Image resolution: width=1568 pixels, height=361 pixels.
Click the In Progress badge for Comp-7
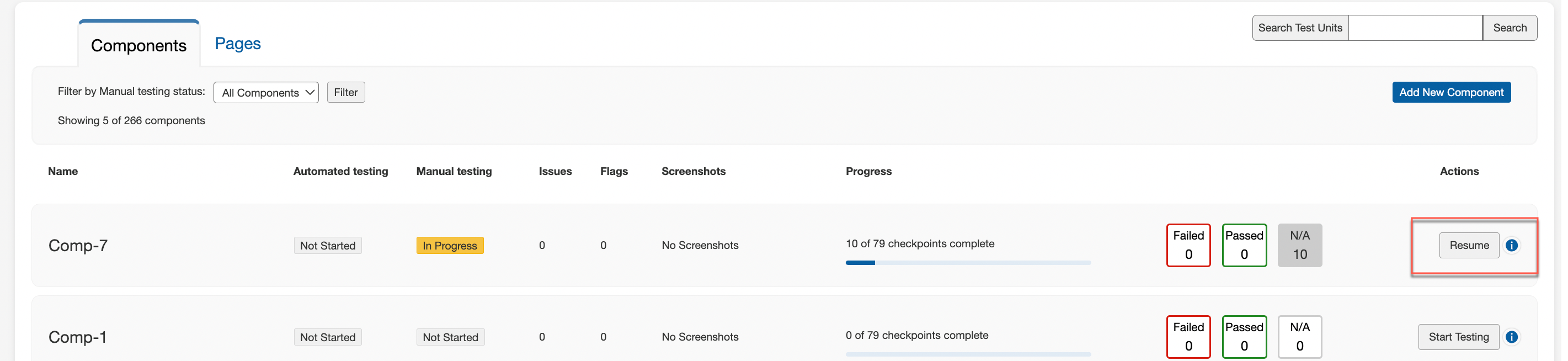pos(450,245)
